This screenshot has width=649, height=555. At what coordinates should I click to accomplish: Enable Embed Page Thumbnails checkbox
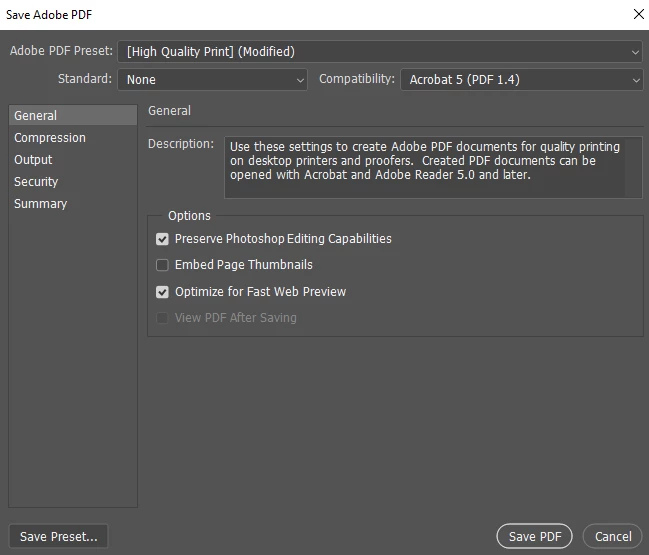click(x=162, y=265)
